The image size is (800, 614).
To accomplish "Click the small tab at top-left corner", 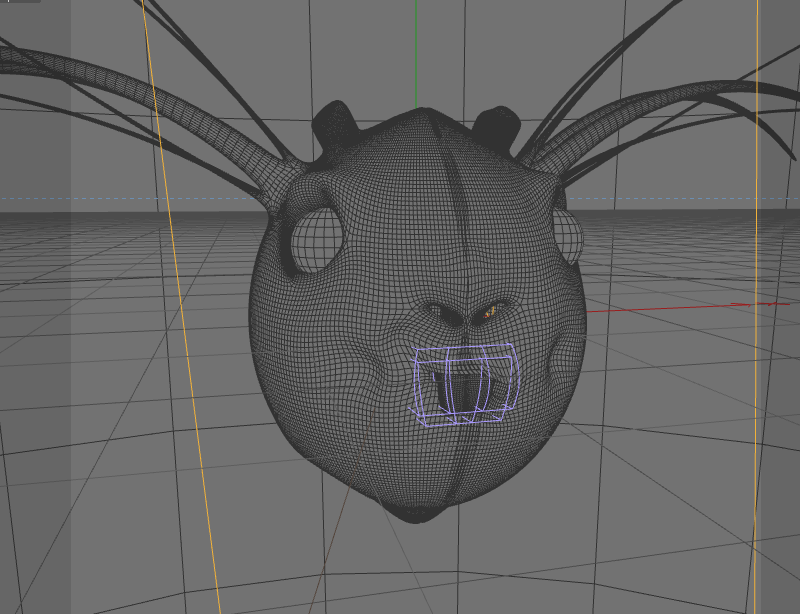I will (20, 2).
